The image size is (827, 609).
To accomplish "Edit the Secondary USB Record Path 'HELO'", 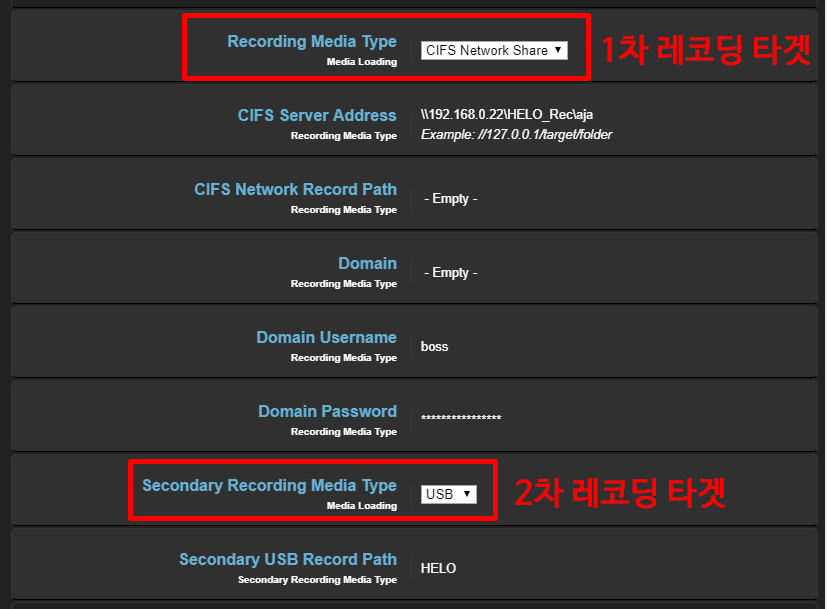I will 438,568.
